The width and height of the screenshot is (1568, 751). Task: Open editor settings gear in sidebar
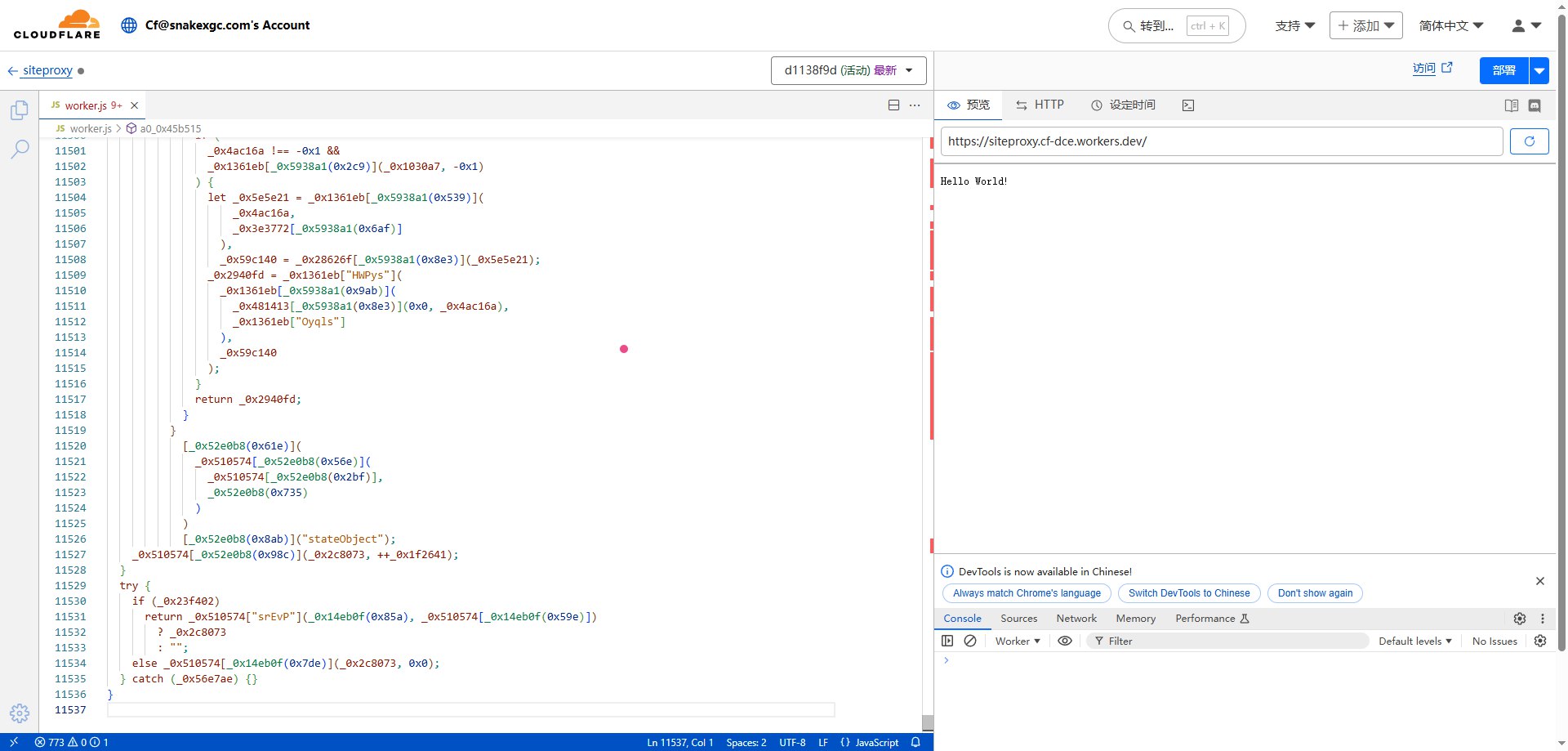point(20,713)
